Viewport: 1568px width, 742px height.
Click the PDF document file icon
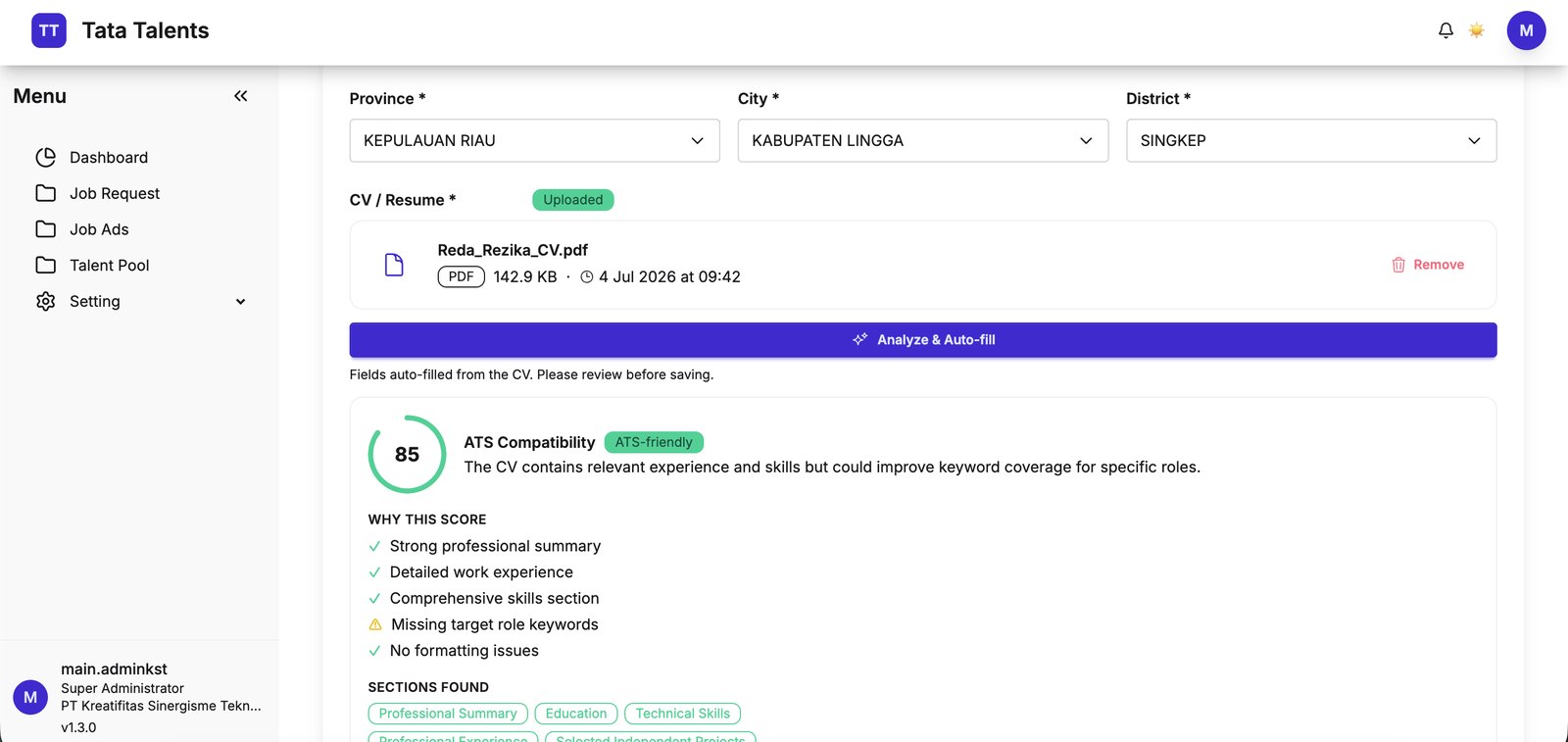[x=394, y=265]
